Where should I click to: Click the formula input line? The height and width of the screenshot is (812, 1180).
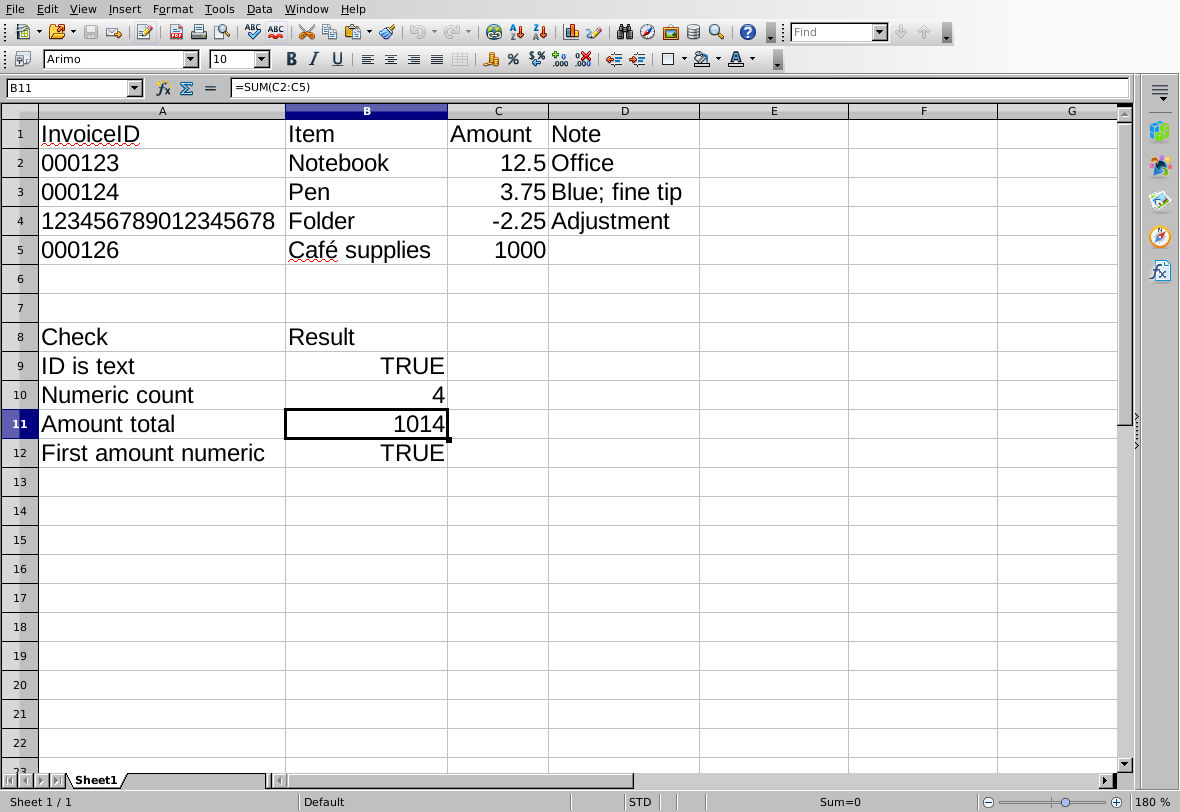click(x=680, y=87)
